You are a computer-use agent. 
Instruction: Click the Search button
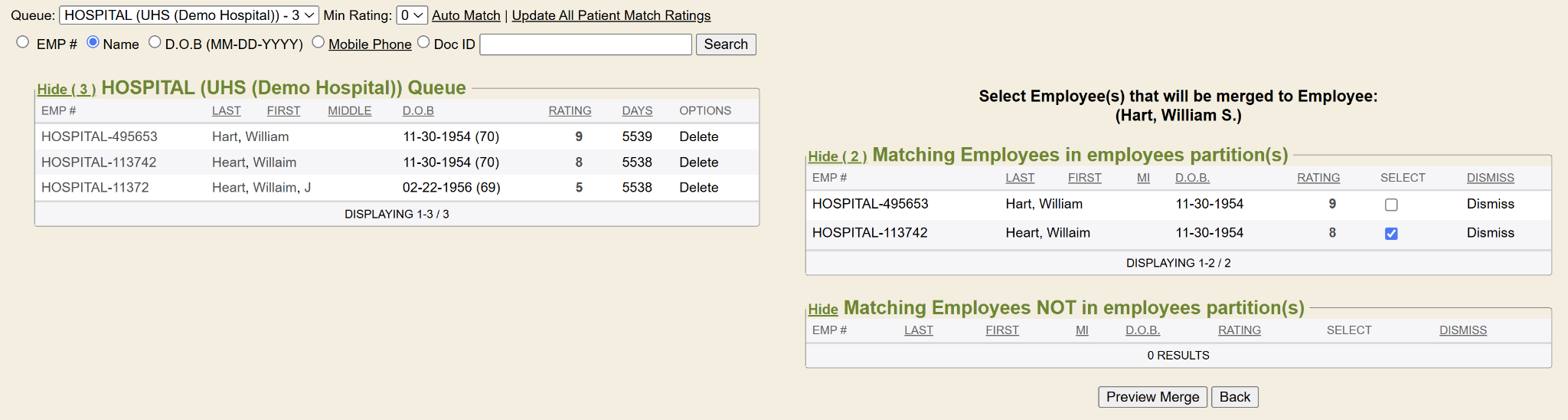click(726, 44)
